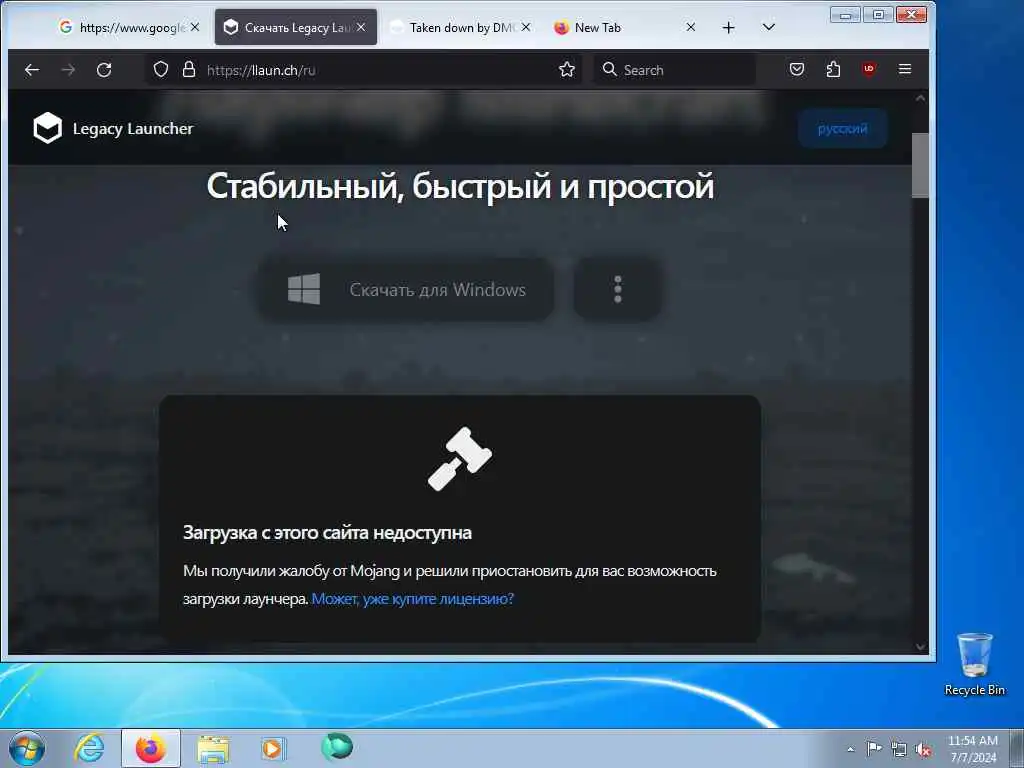This screenshot has height=768, width=1024.
Task: Reload the current page
Action: tap(104, 70)
